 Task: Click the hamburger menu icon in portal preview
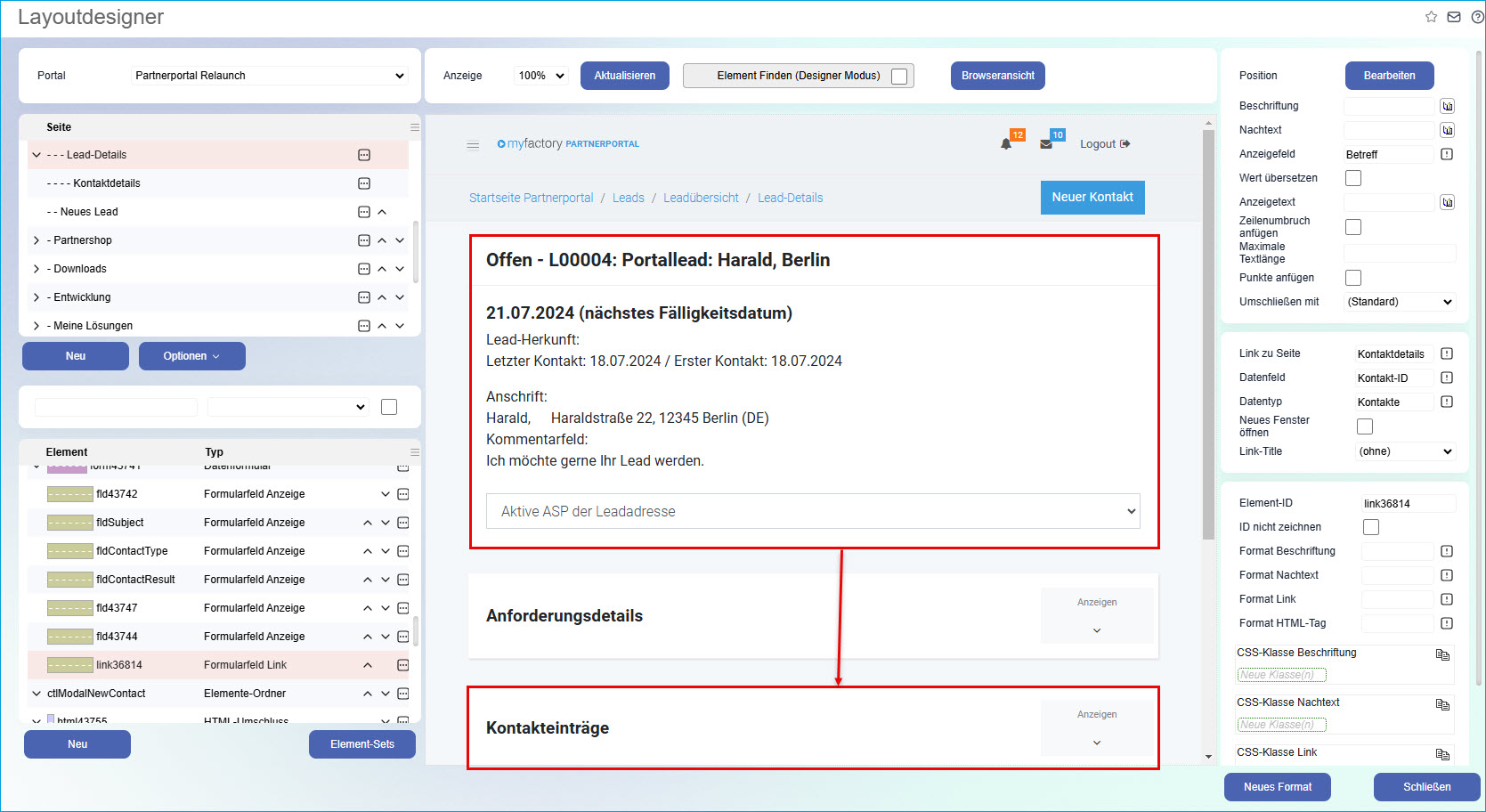473,145
